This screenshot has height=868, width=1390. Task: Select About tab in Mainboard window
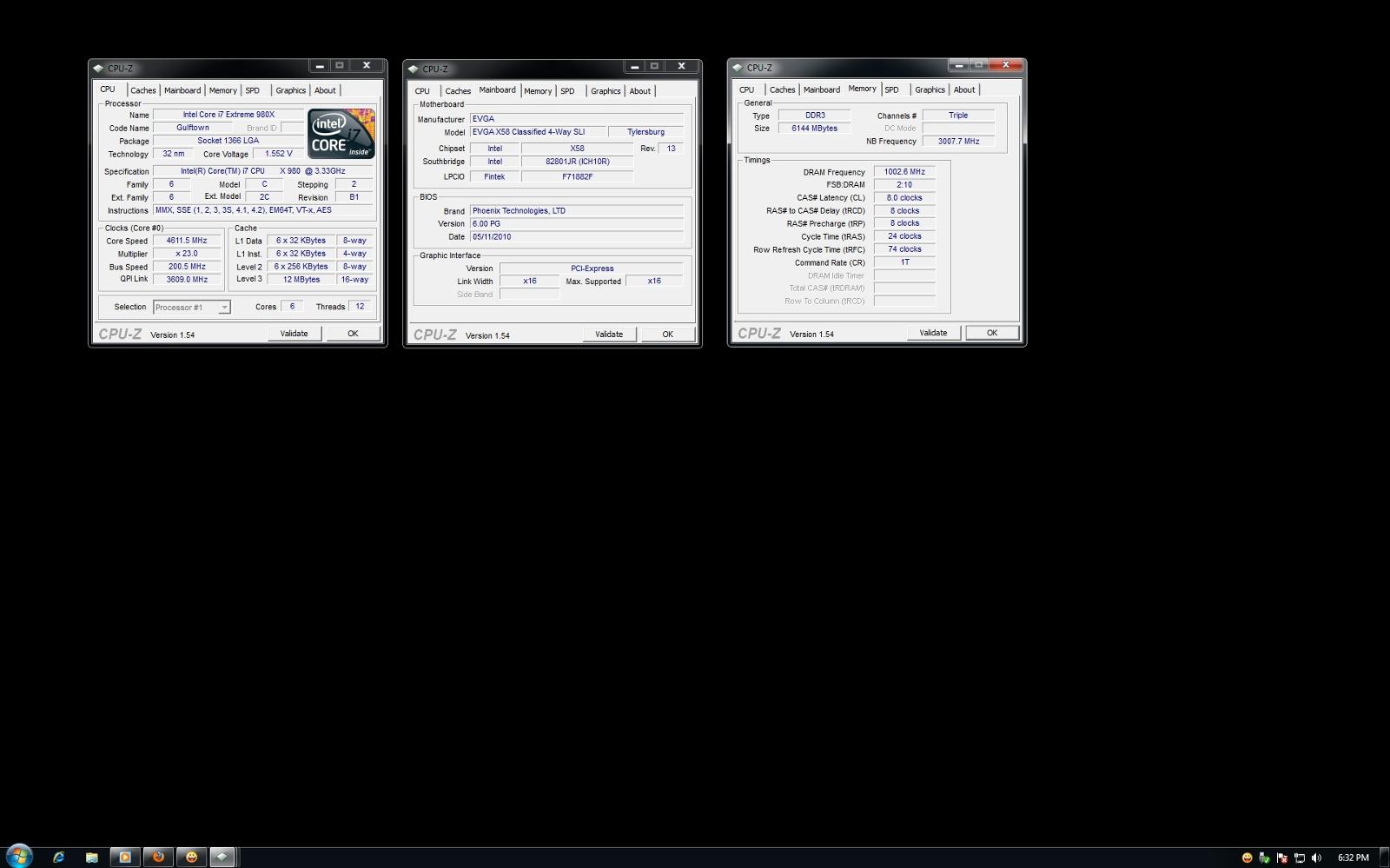click(x=640, y=91)
